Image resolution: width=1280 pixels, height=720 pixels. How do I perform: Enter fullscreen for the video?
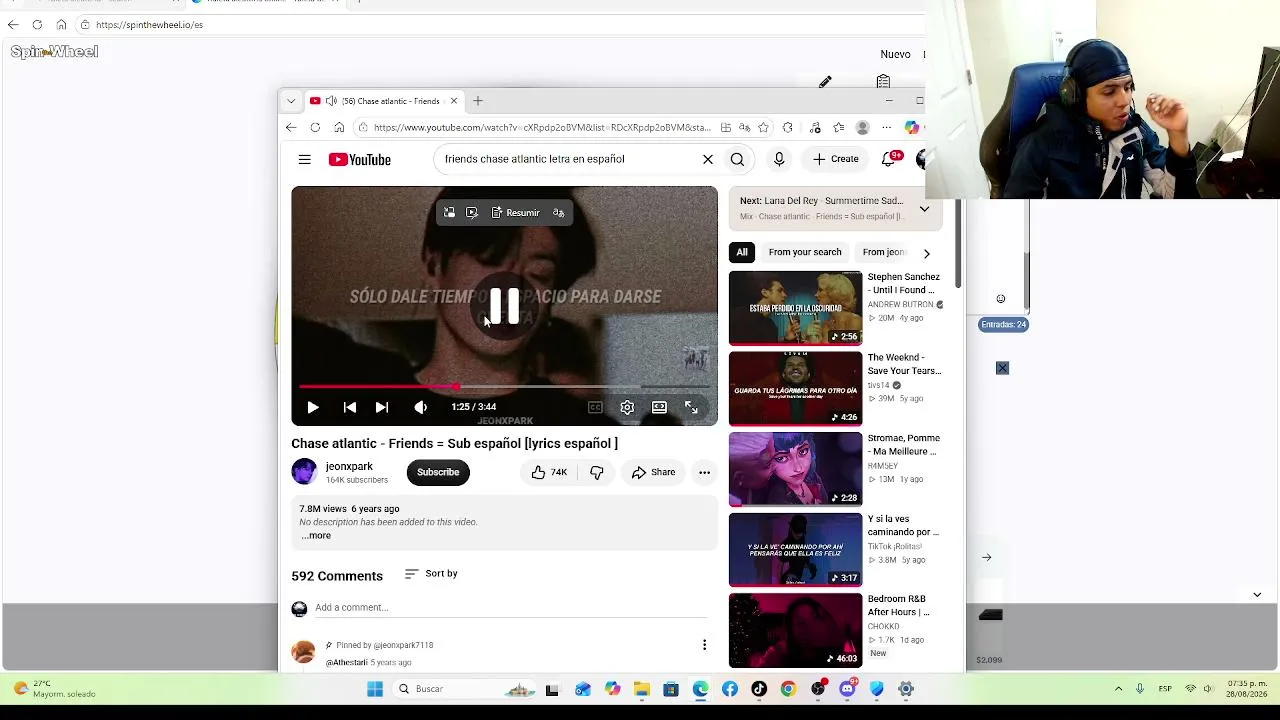pyautogui.click(x=691, y=407)
